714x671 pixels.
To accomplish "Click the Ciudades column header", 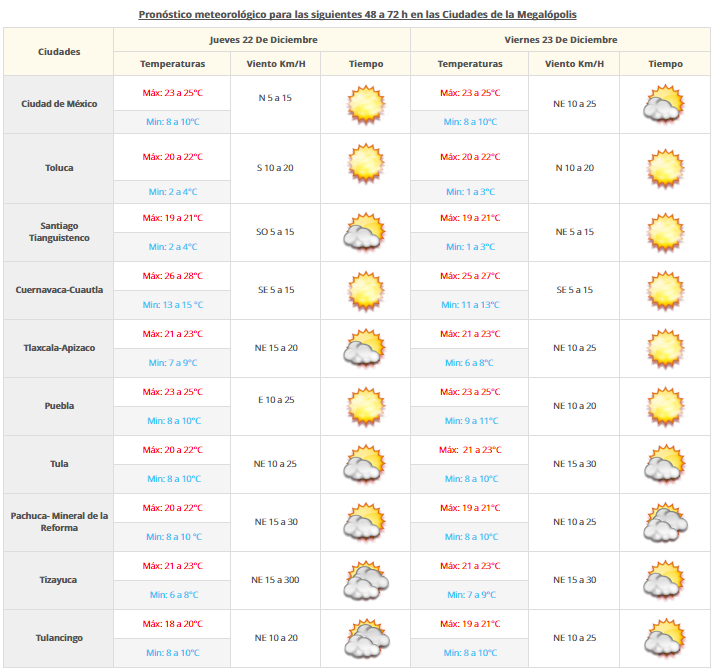I will [59, 51].
